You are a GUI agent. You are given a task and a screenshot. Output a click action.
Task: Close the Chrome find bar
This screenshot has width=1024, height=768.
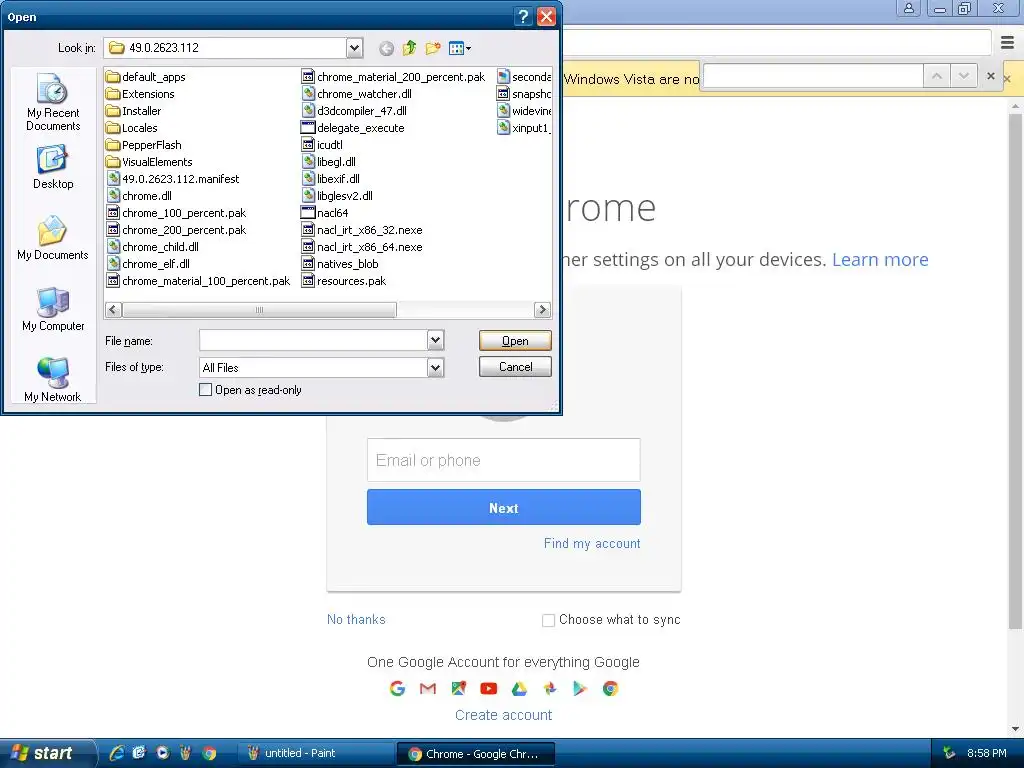tap(991, 76)
